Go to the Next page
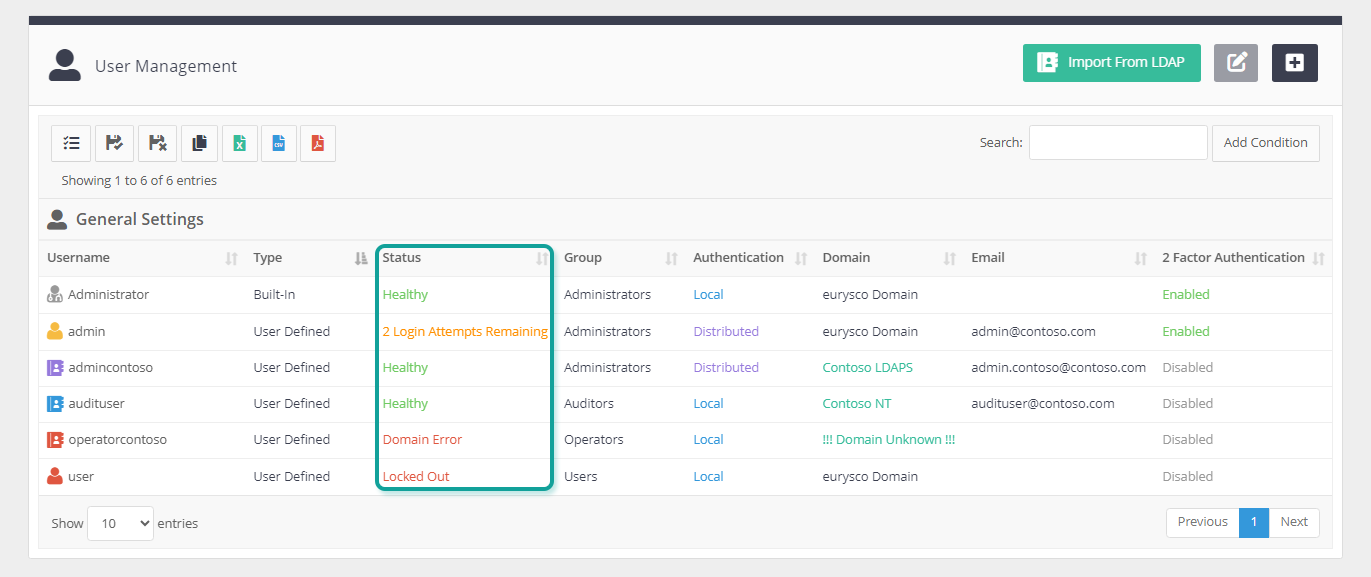 click(x=1294, y=522)
